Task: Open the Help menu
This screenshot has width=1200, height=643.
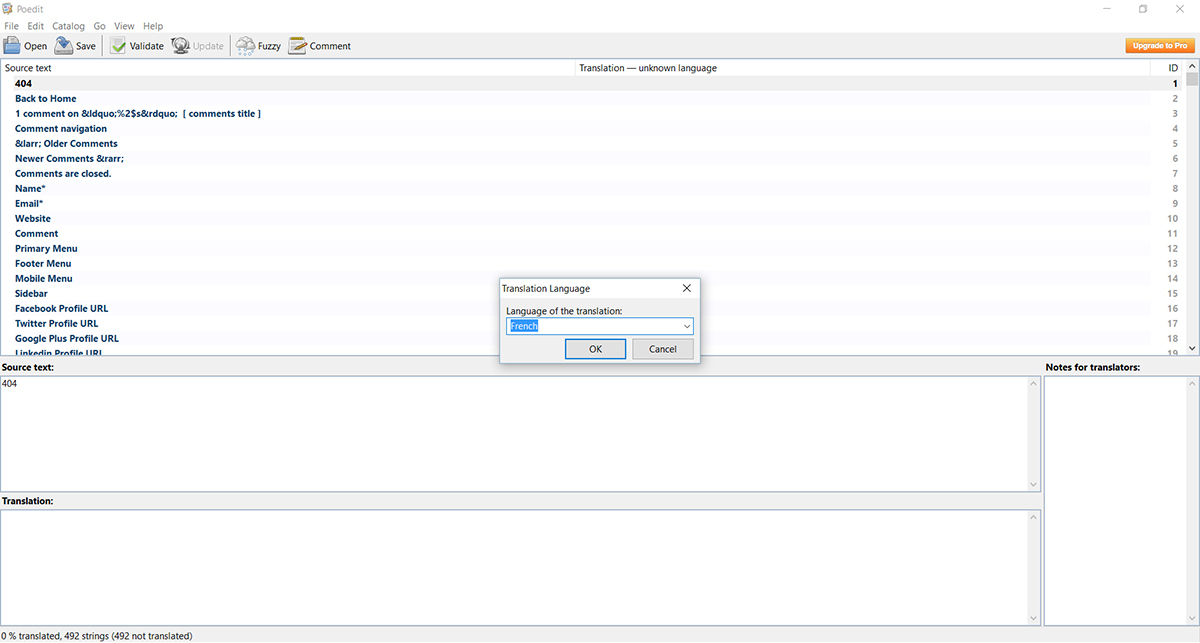Action: pyautogui.click(x=153, y=26)
